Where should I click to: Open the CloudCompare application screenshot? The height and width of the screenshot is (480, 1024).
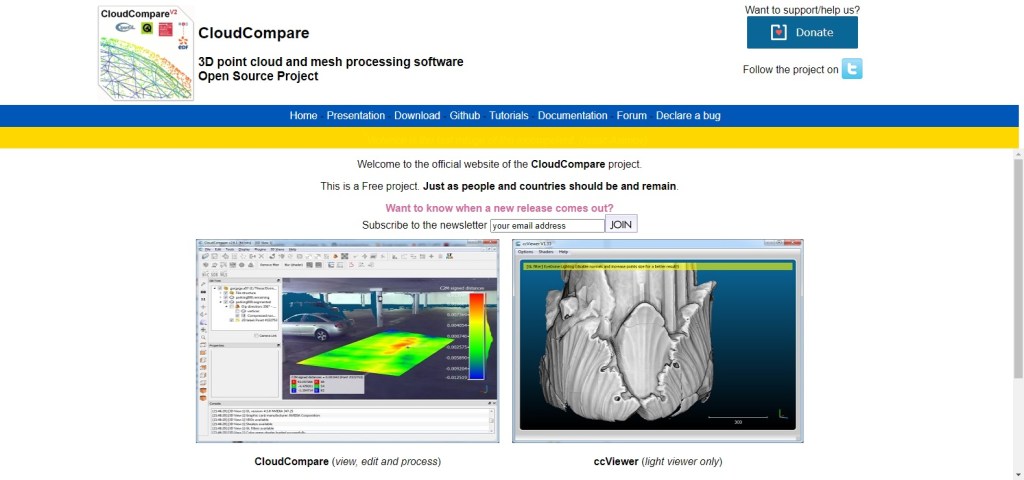point(347,341)
